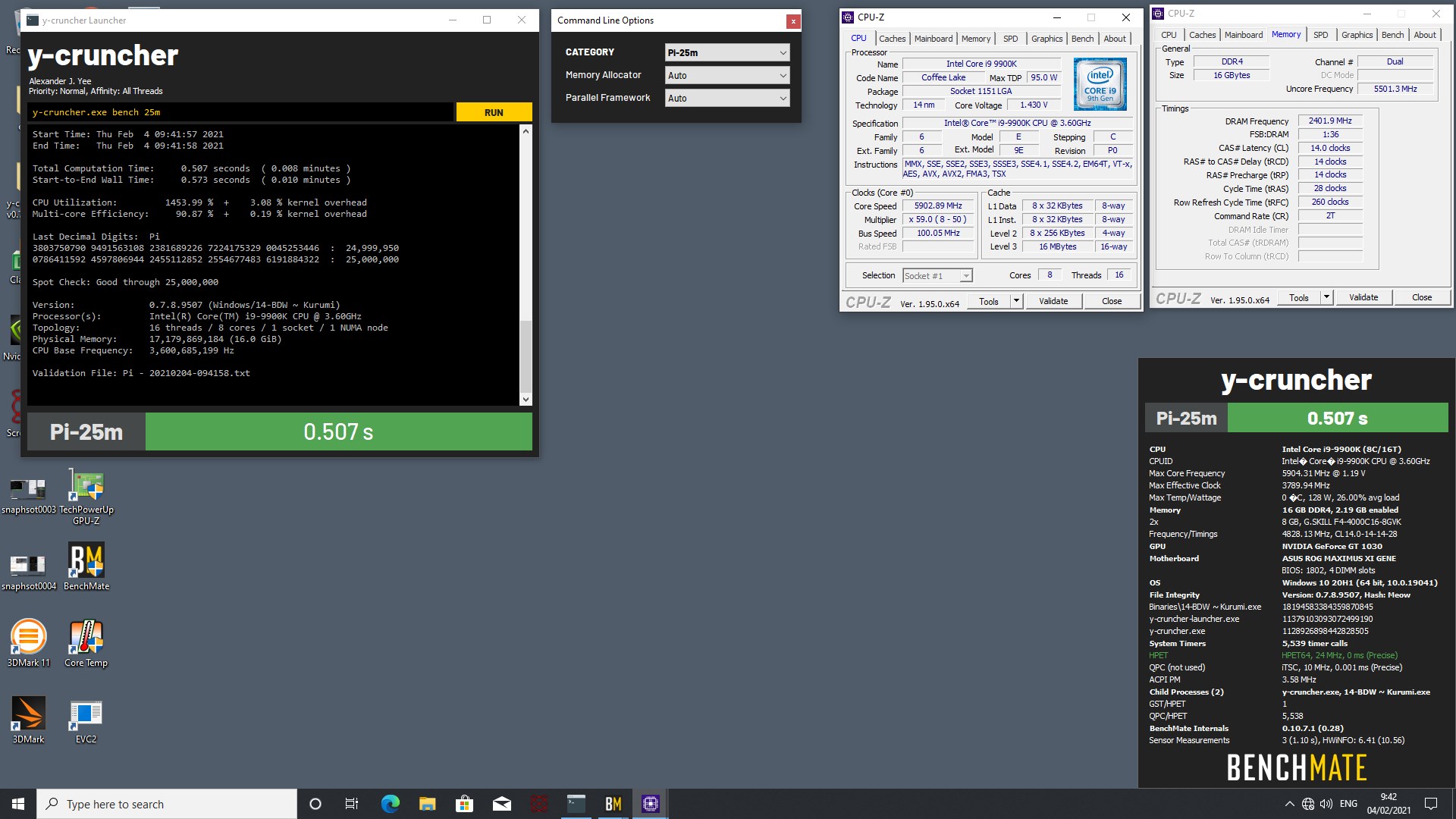Open Microsoft Store from taskbar
The height and width of the screenshot is (819, 1456).
[464, 804]
